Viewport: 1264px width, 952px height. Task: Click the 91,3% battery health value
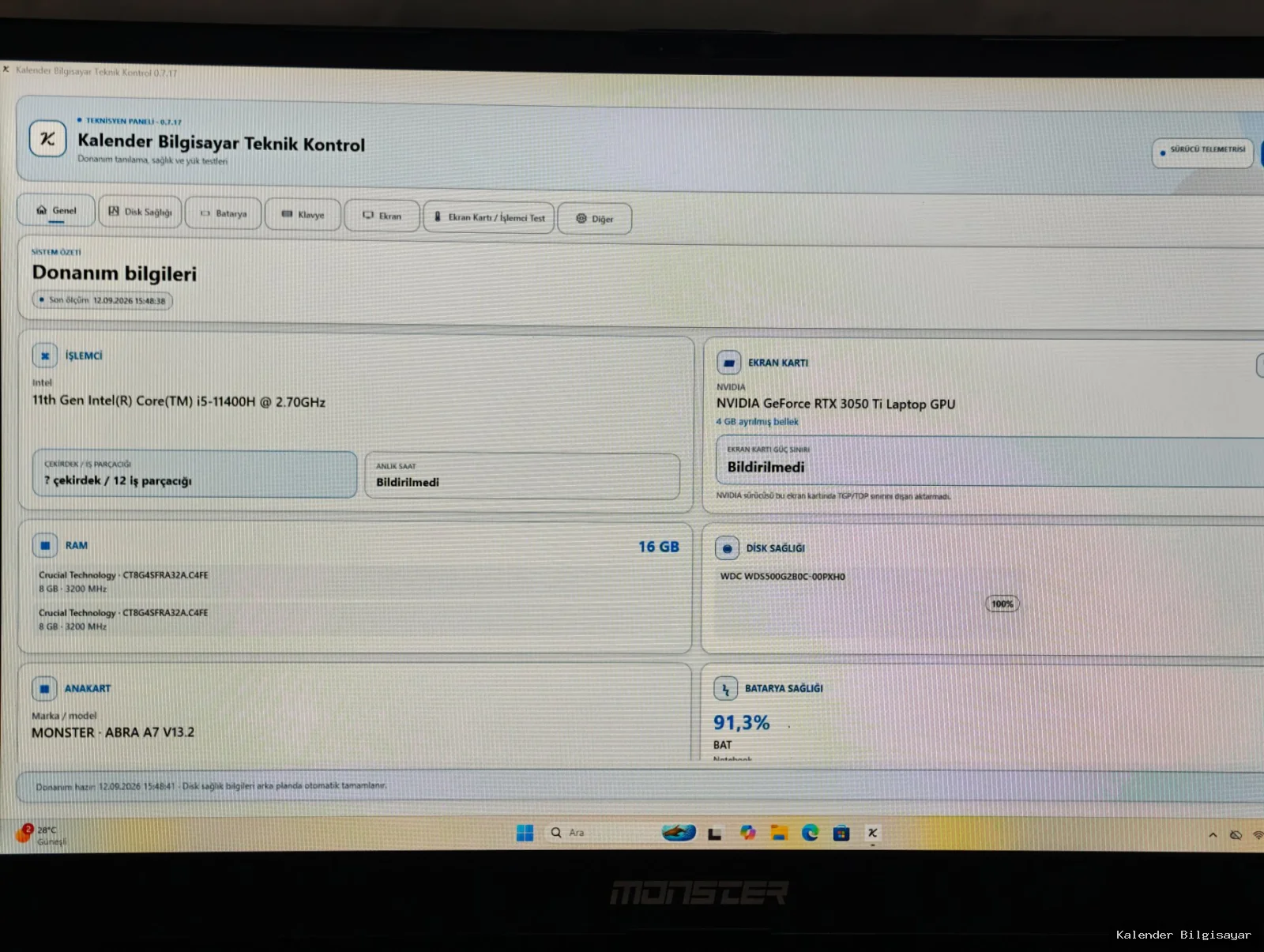pos(741,723)
